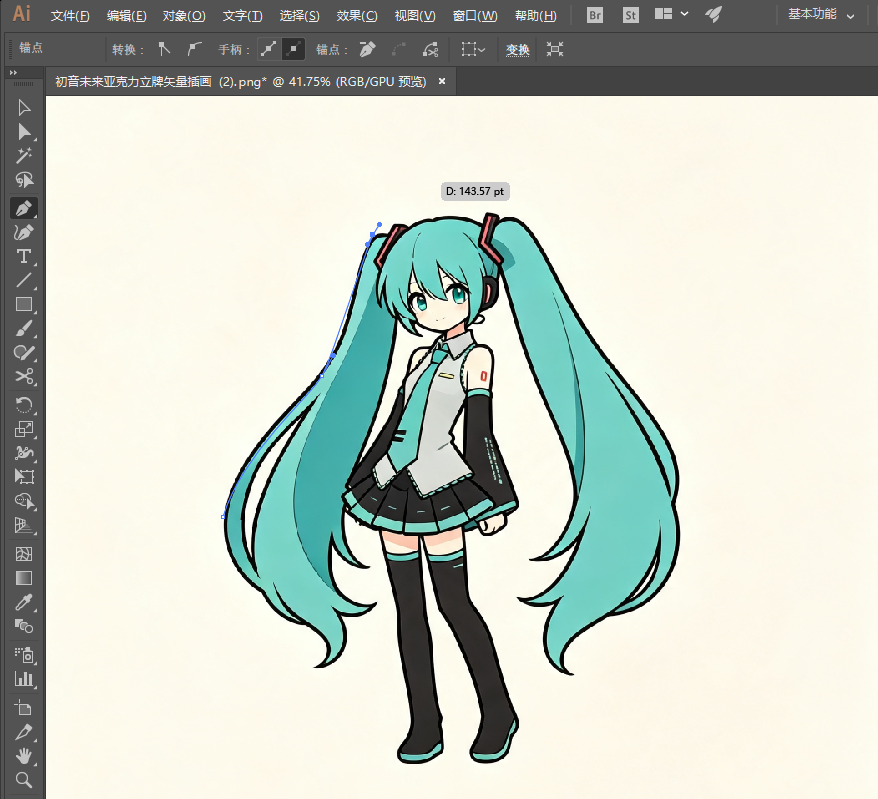Select the Symbol Sprayer tool
878x799 pixels.
pos(24,655)
